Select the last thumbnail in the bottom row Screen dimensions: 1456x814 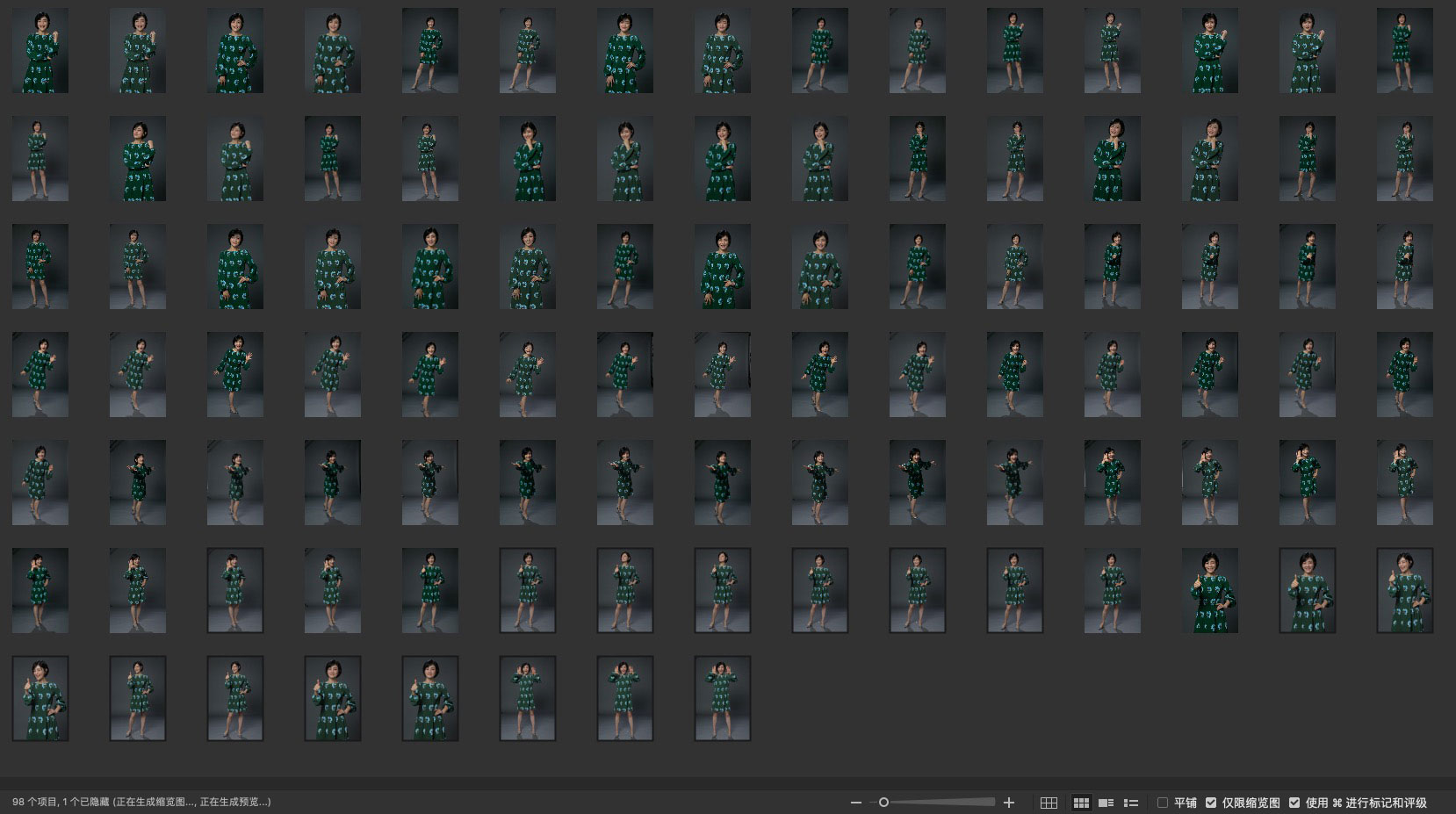pos(723,699)
